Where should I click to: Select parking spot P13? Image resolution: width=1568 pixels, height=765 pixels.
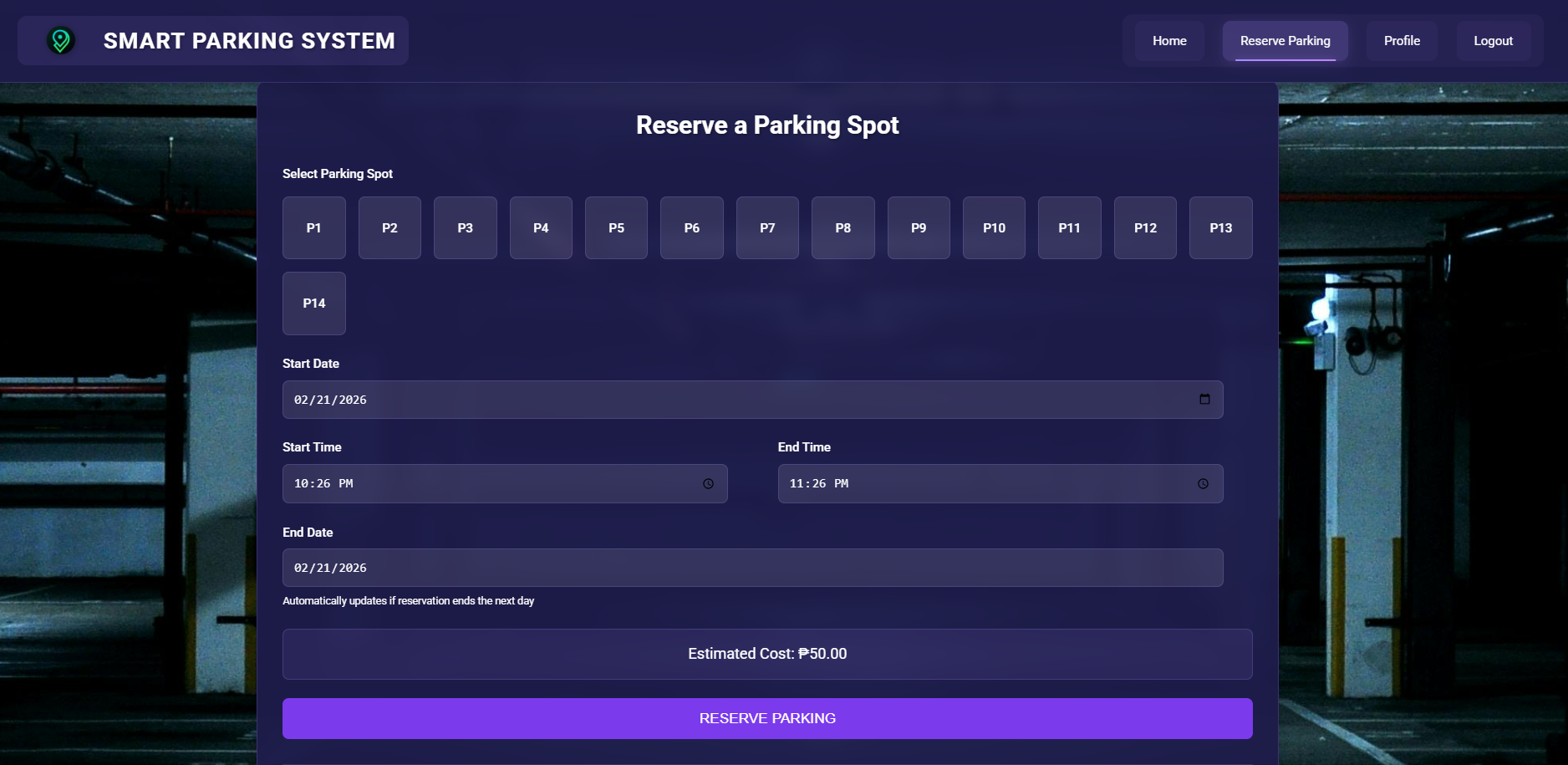click(1220, 227)
